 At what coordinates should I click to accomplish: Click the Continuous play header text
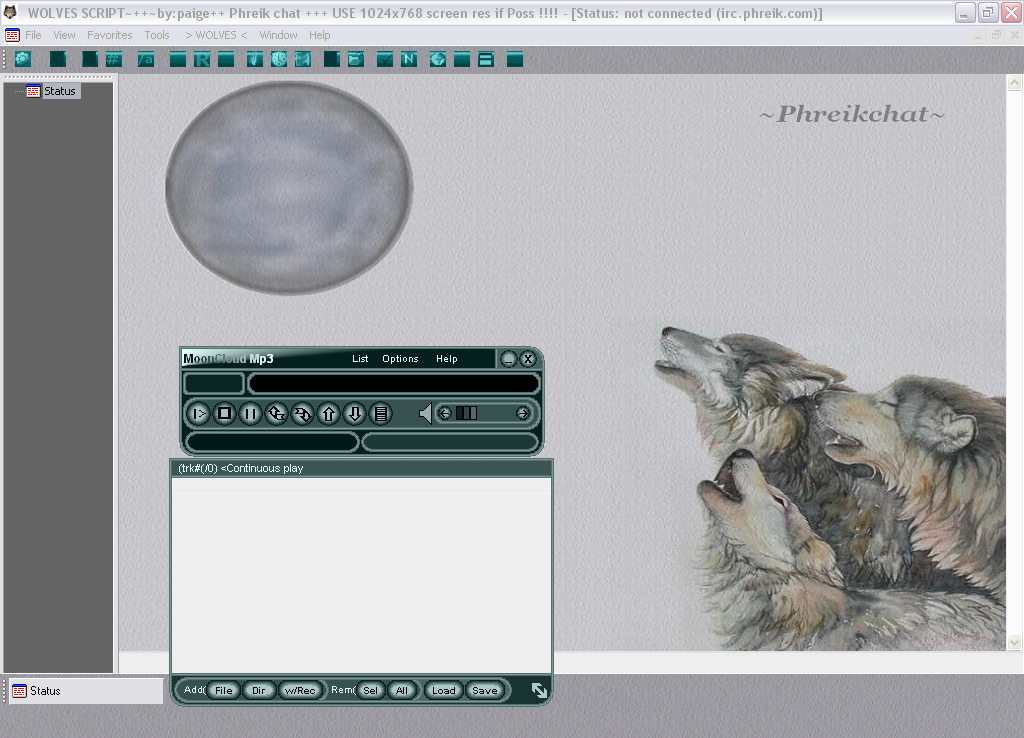pos(262,468)
